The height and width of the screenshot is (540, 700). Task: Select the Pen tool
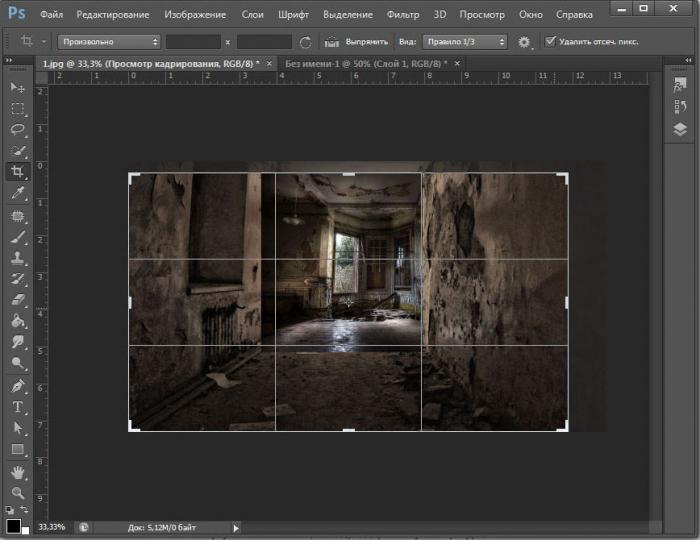(17, 386)
